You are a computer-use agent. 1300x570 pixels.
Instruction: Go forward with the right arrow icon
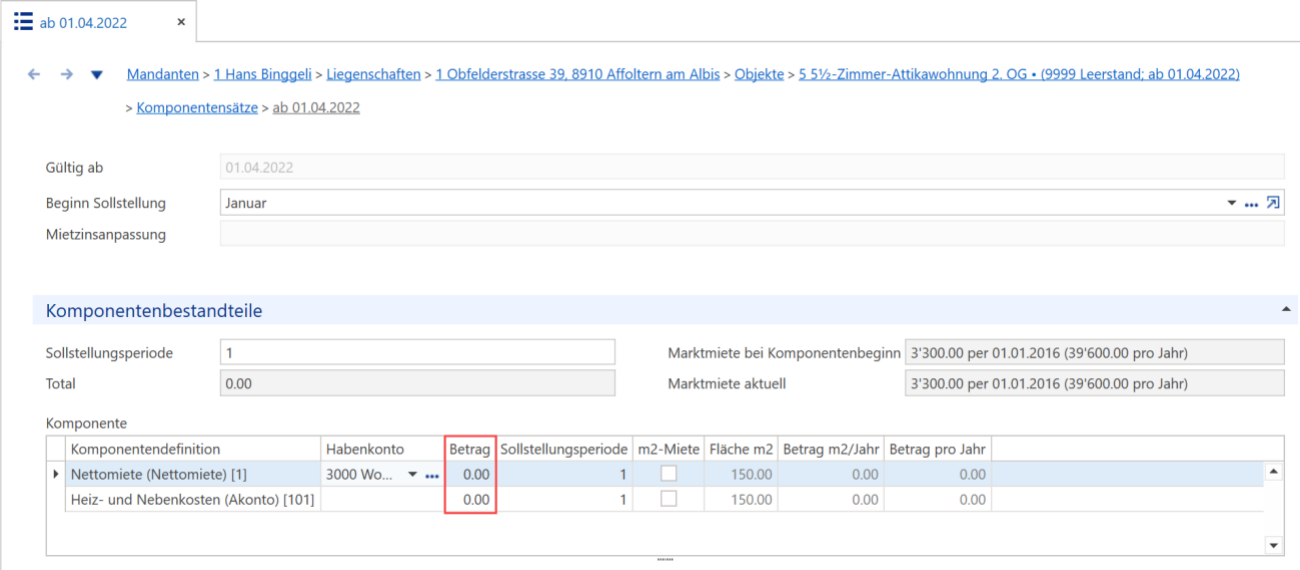[66, 75]
